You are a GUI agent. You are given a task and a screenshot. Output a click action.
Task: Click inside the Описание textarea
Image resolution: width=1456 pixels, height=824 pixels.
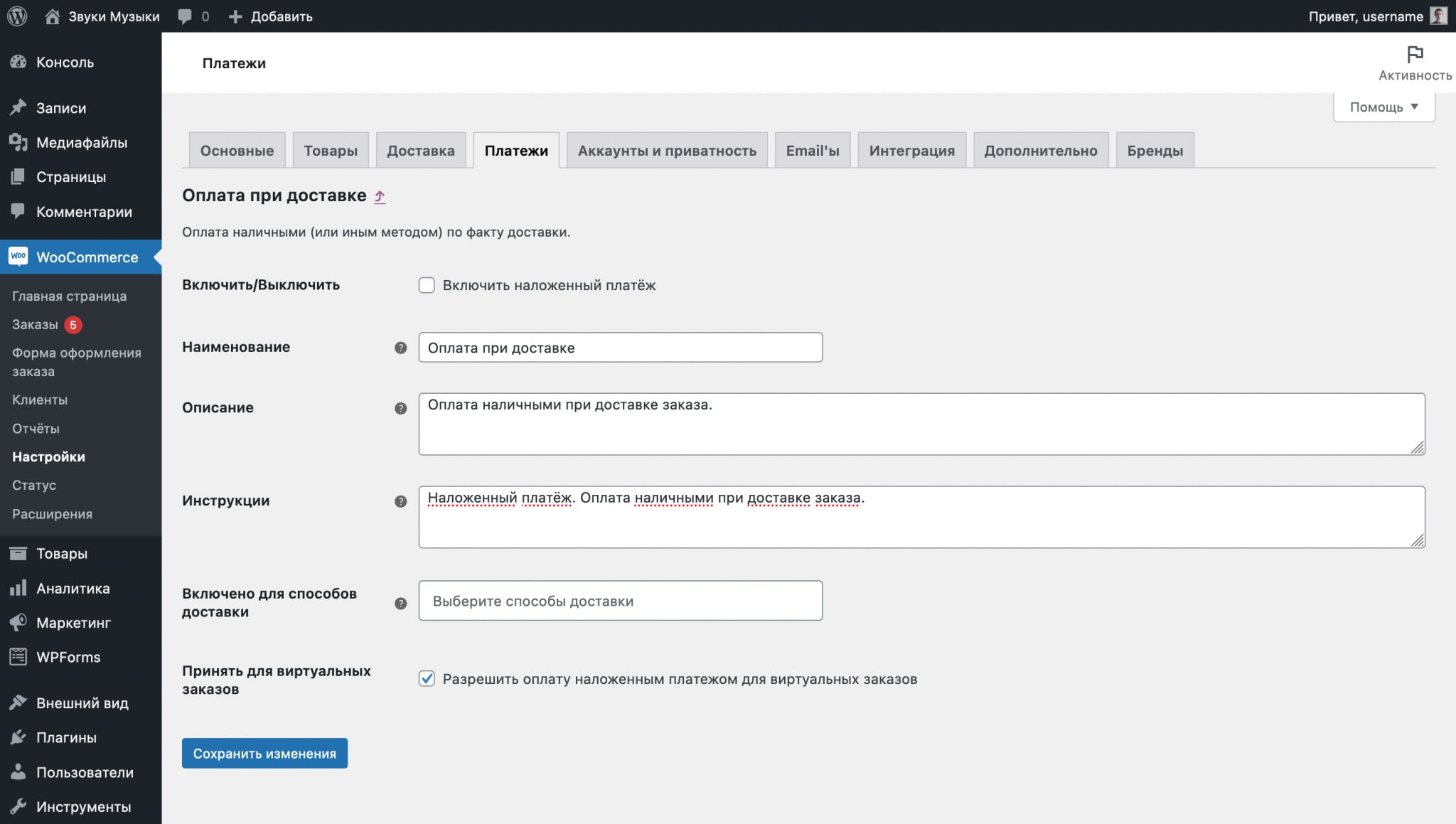tap(921, 424)
